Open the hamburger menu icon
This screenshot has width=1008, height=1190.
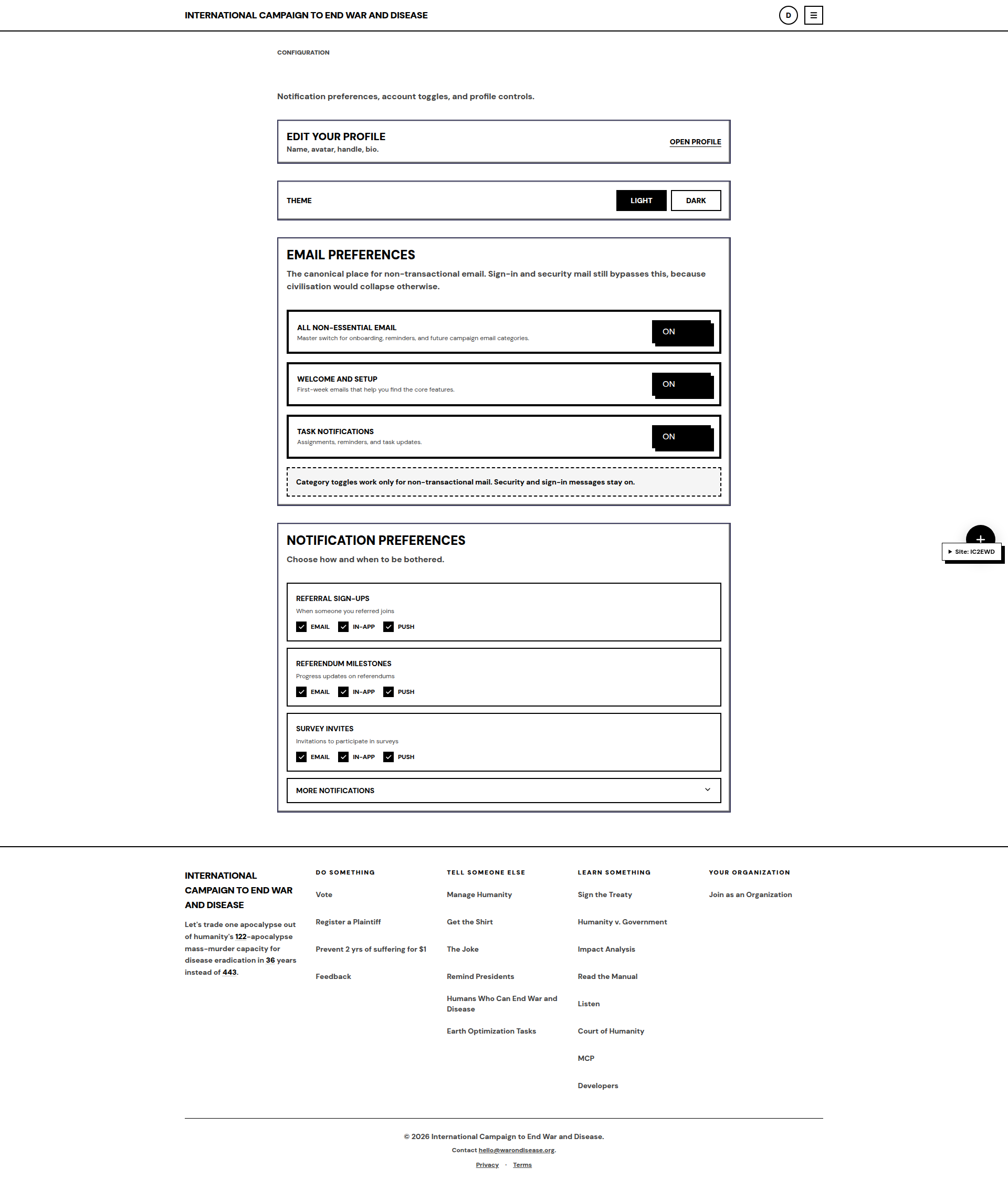[813, 15]
